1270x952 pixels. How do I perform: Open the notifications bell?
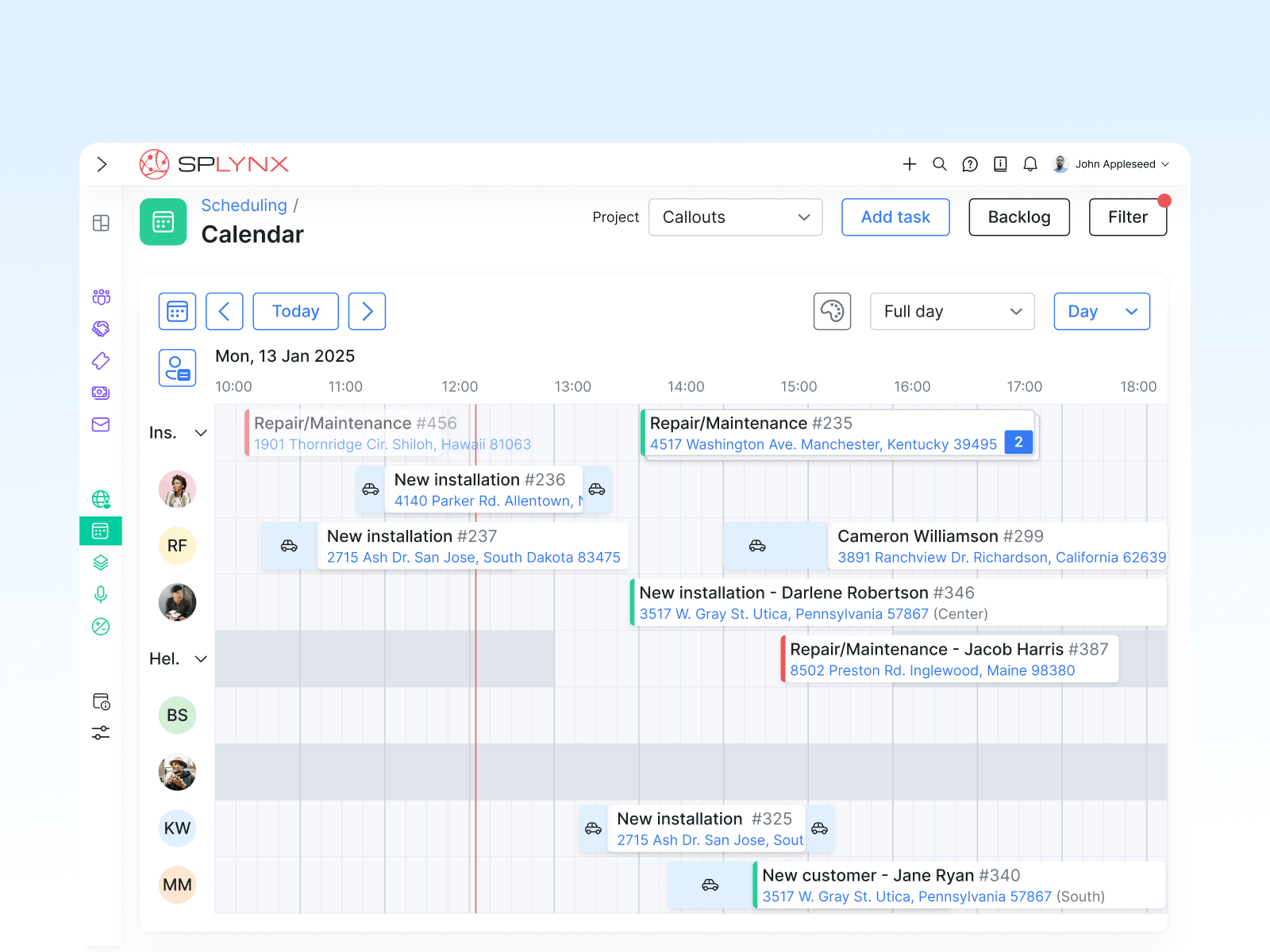pos(1030,164)
